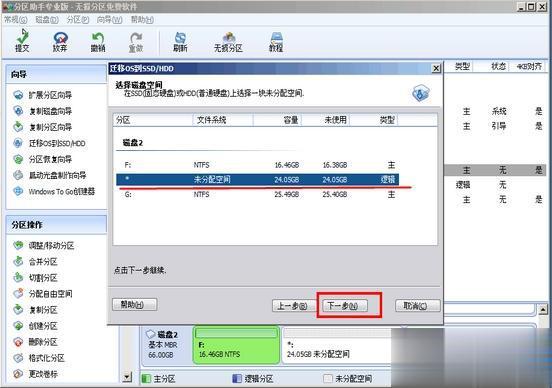
Task: Open the 磁盘 menu
Action: [x=47, y=20]
